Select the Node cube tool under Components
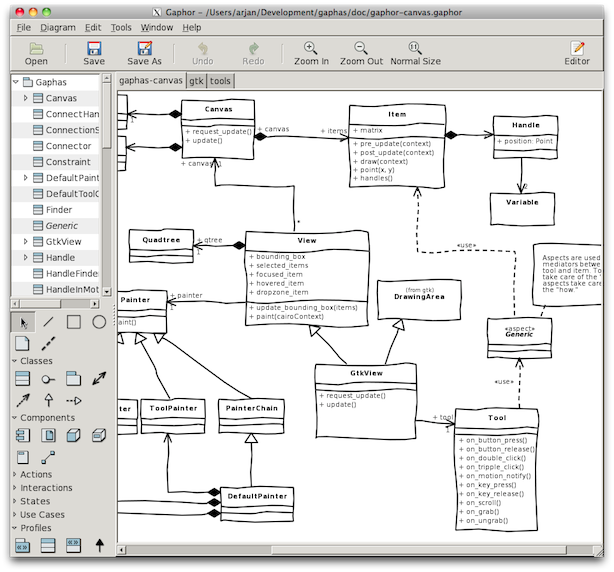Screen dimensions: 614x572 (74, 436)
